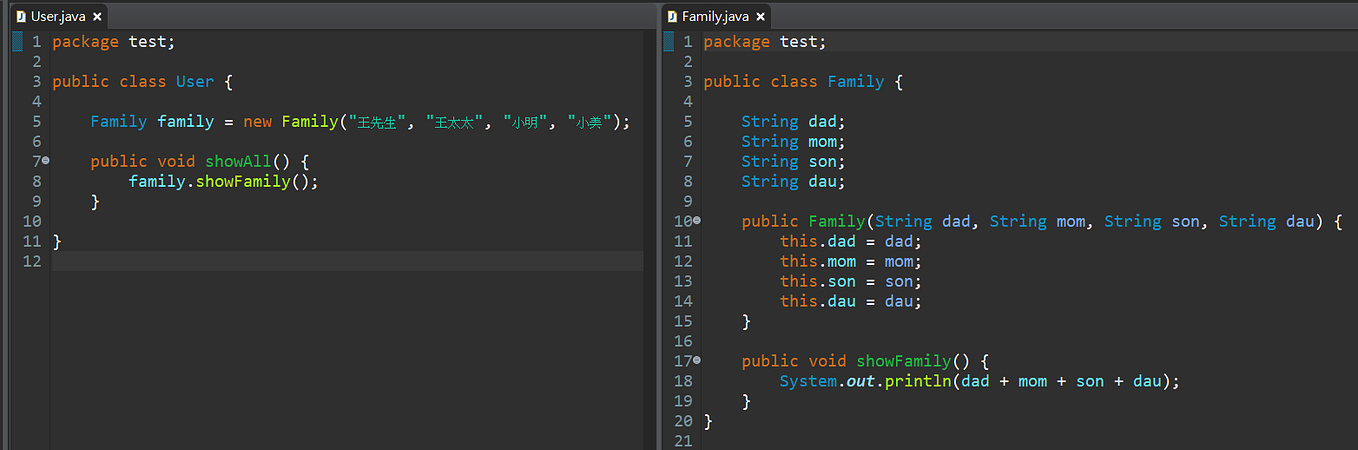Click the Java file icon on User.java tab

21,17
